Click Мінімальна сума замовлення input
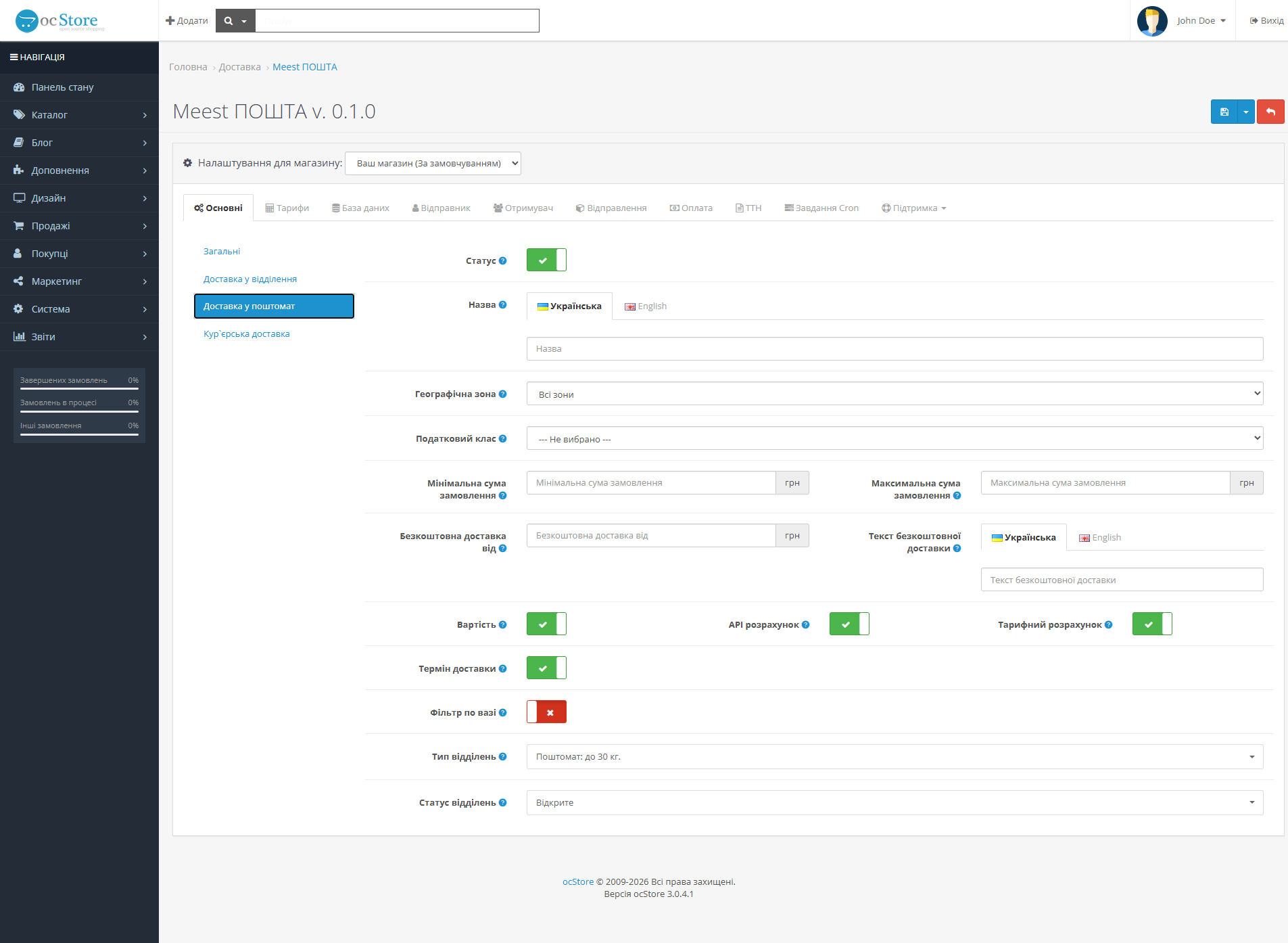 click(651, 482)
